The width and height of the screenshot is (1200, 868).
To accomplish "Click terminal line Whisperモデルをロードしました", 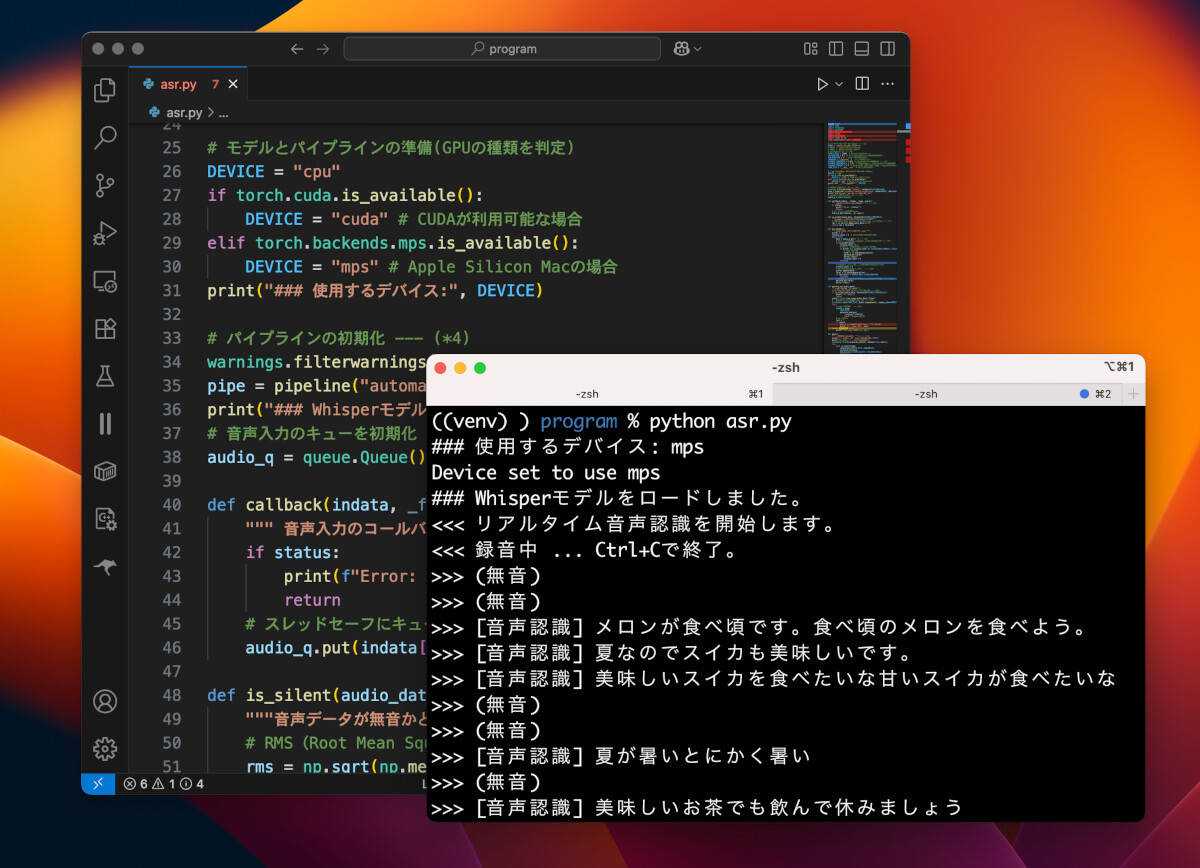I will coord(620,498).
